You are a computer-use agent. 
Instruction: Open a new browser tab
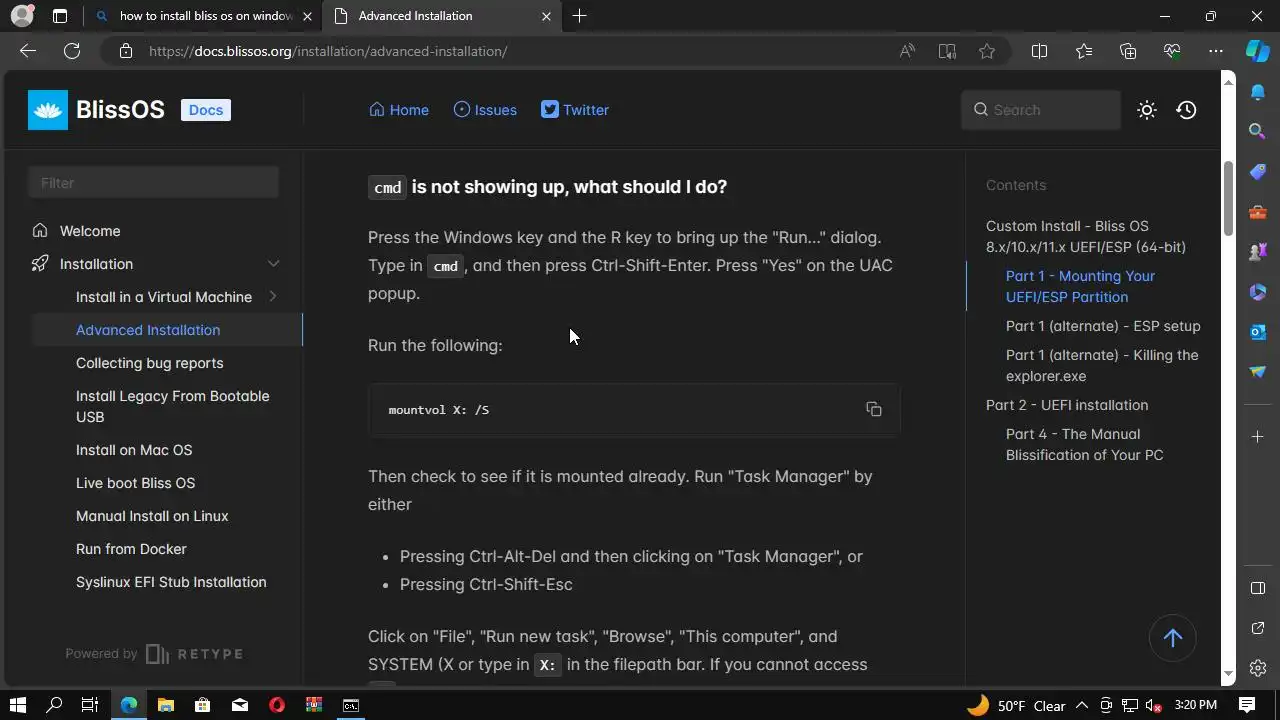click(x=580, y=16)
